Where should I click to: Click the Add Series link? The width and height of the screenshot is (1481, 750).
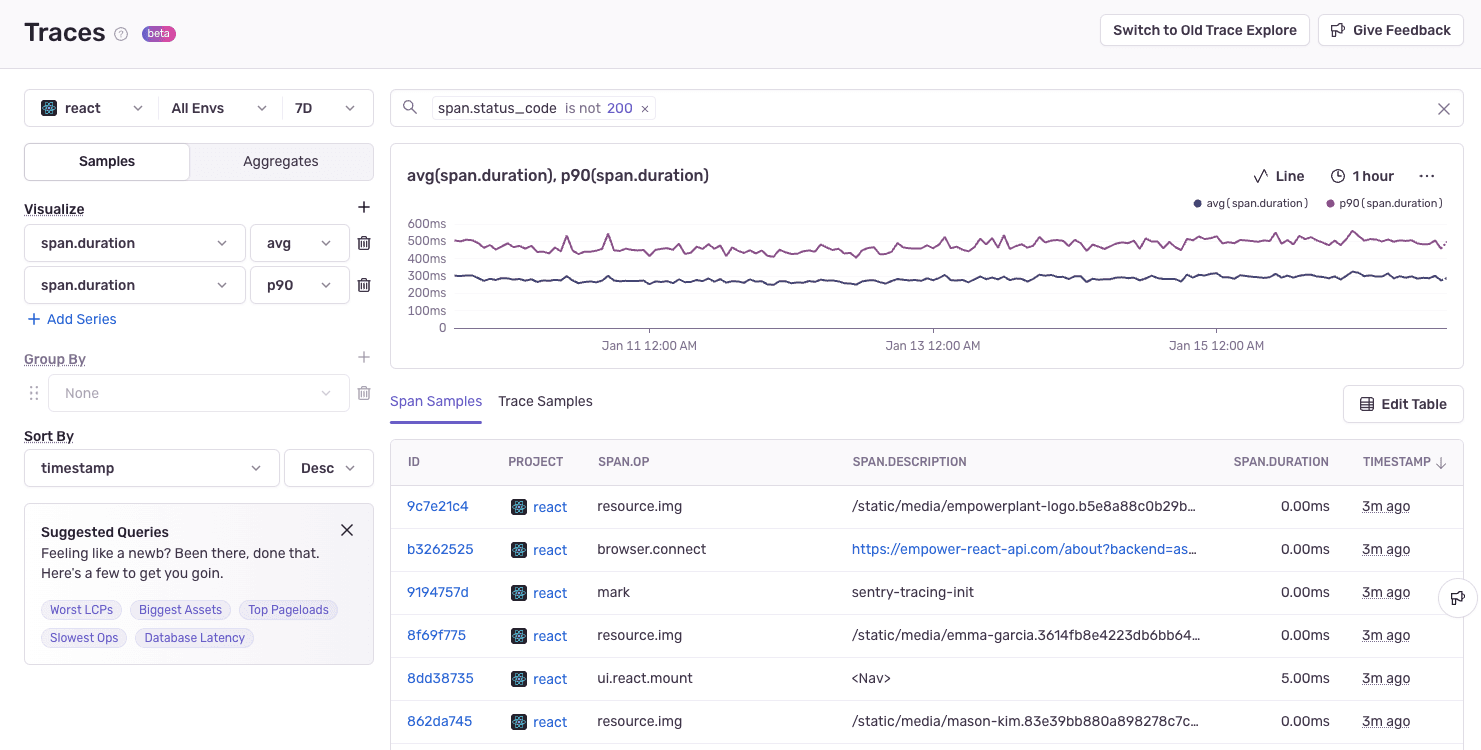point(71,318)
